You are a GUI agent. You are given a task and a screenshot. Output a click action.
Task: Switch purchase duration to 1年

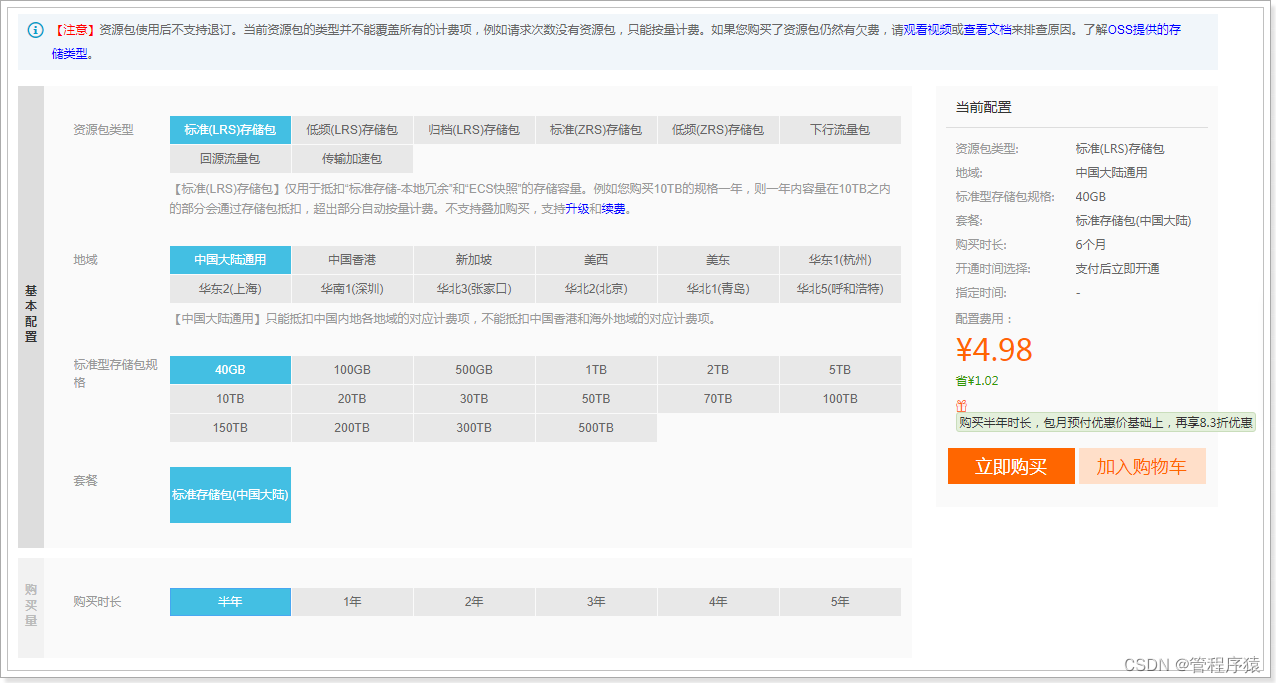point(351,601)
